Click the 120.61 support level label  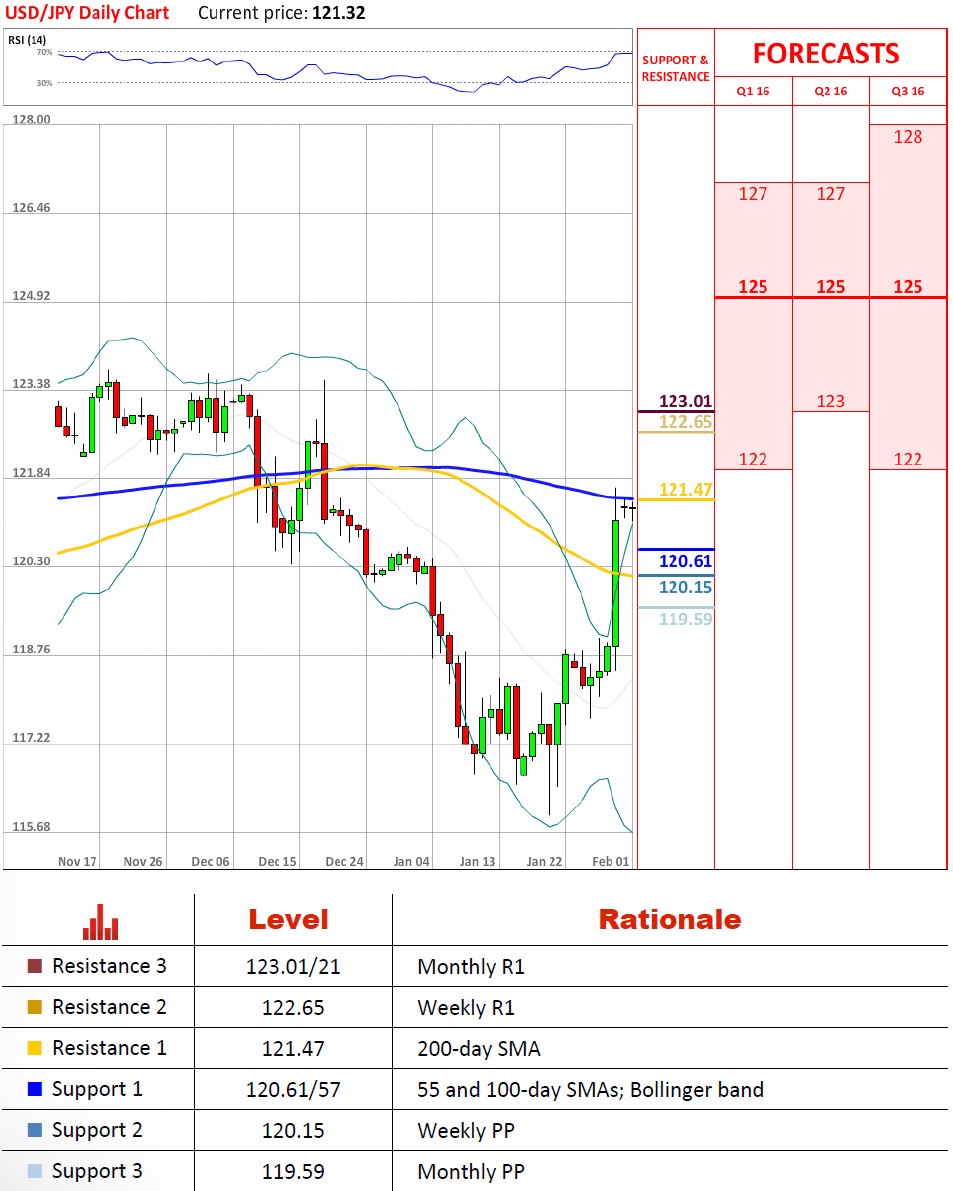[685, 561]
